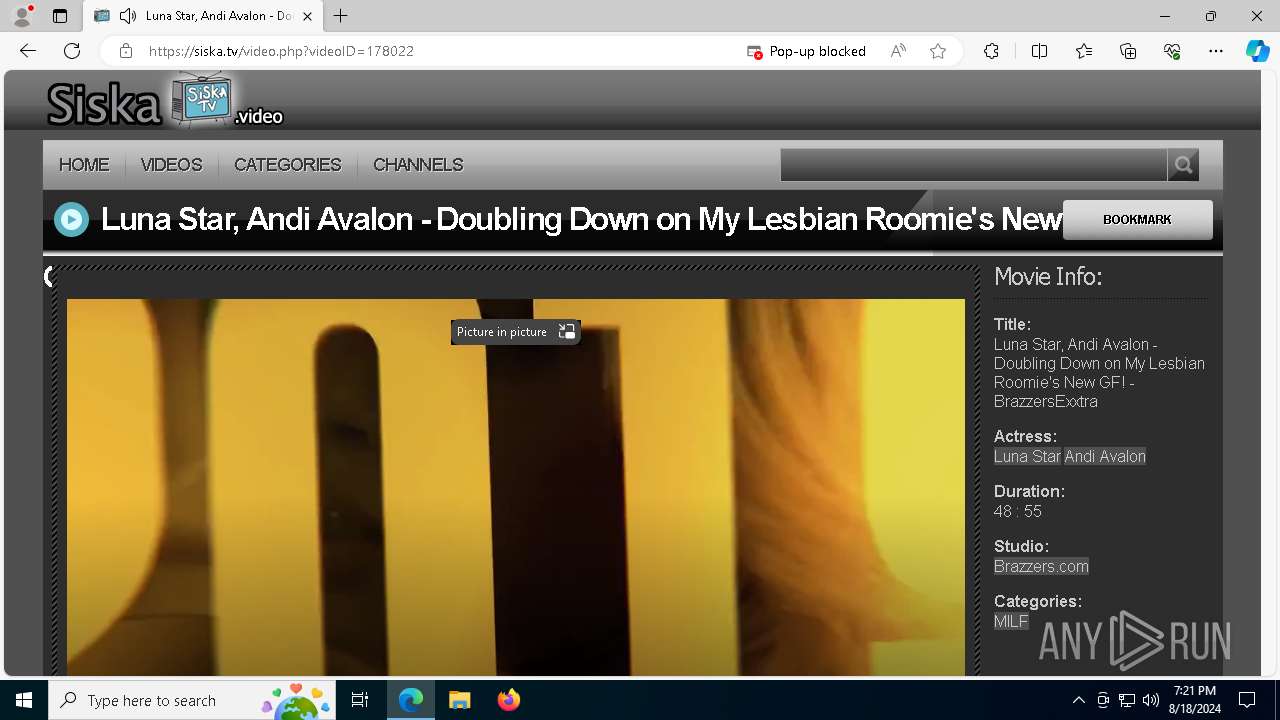Viewport: 1280px width, 720px height.
Task: Click the video player area
Action: (x=516, y=487)
